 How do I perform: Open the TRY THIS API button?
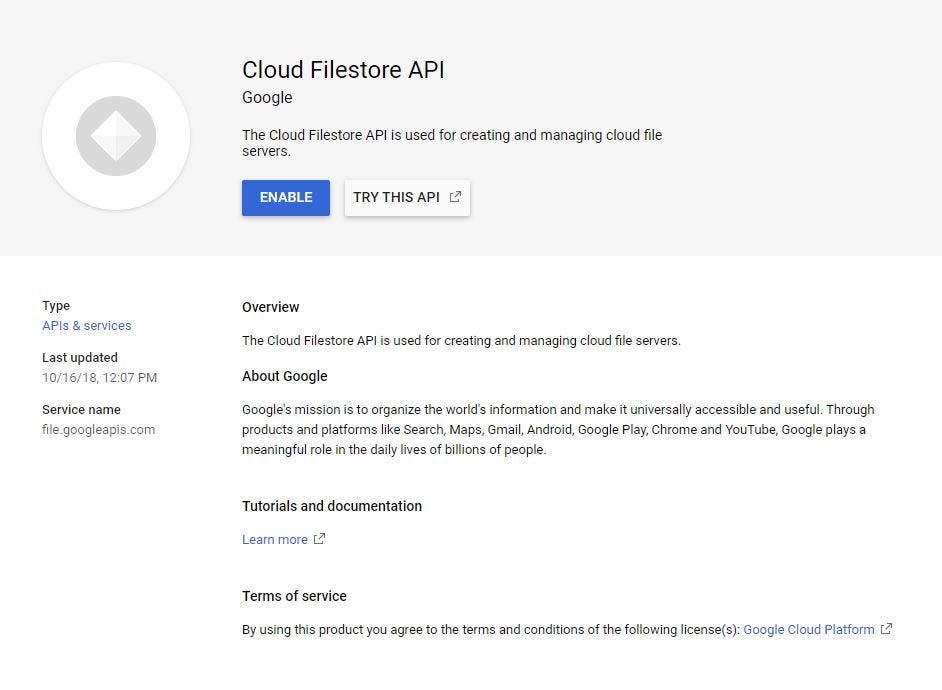[397, 197]
